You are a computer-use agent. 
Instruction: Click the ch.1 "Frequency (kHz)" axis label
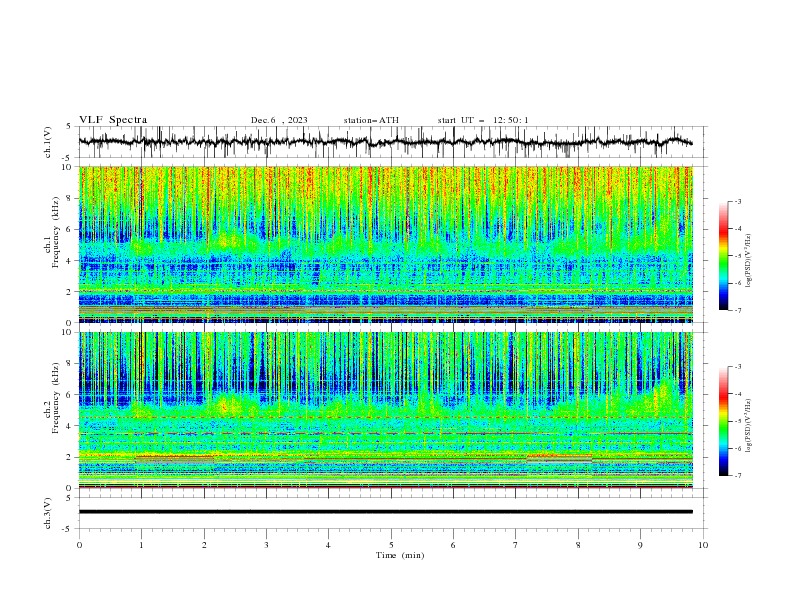(x=56, y=233)
